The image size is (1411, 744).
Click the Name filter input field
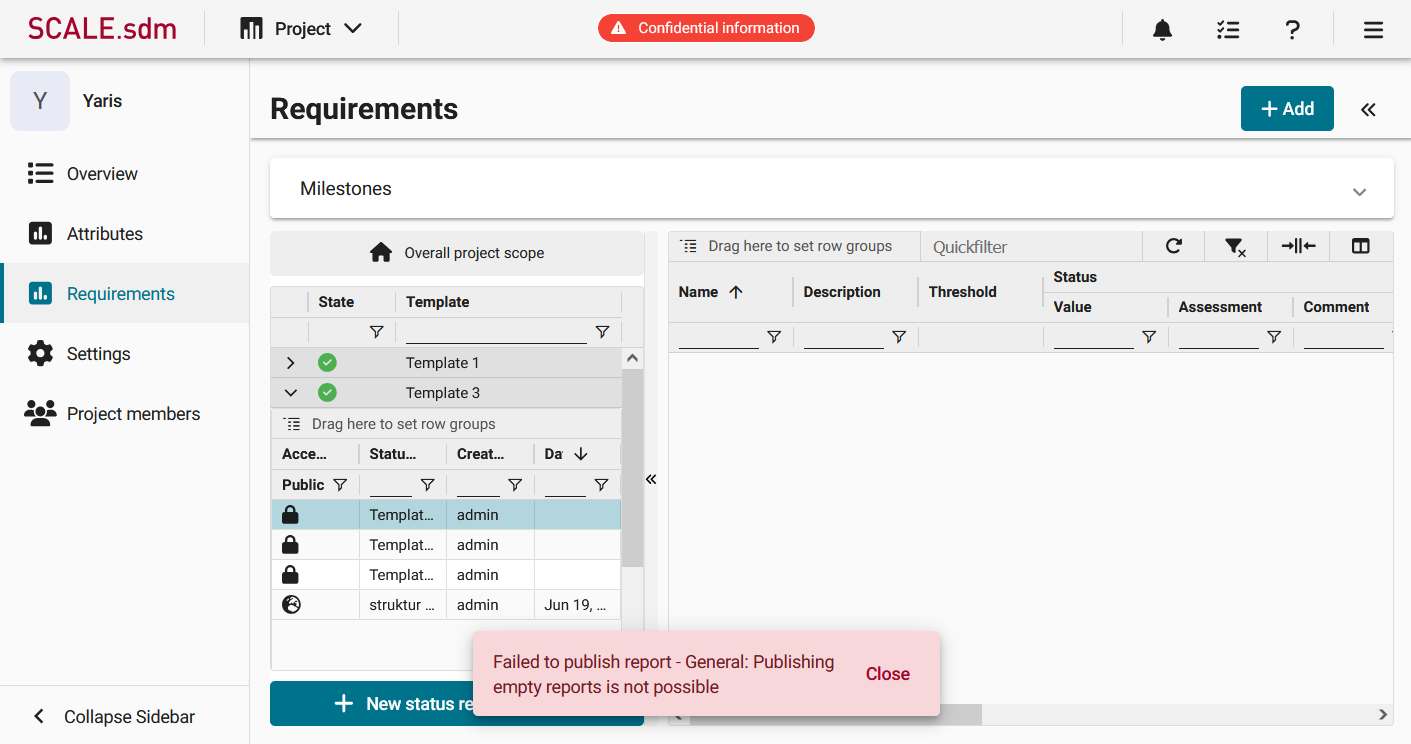pyautogui.click(x=719, y=338)
